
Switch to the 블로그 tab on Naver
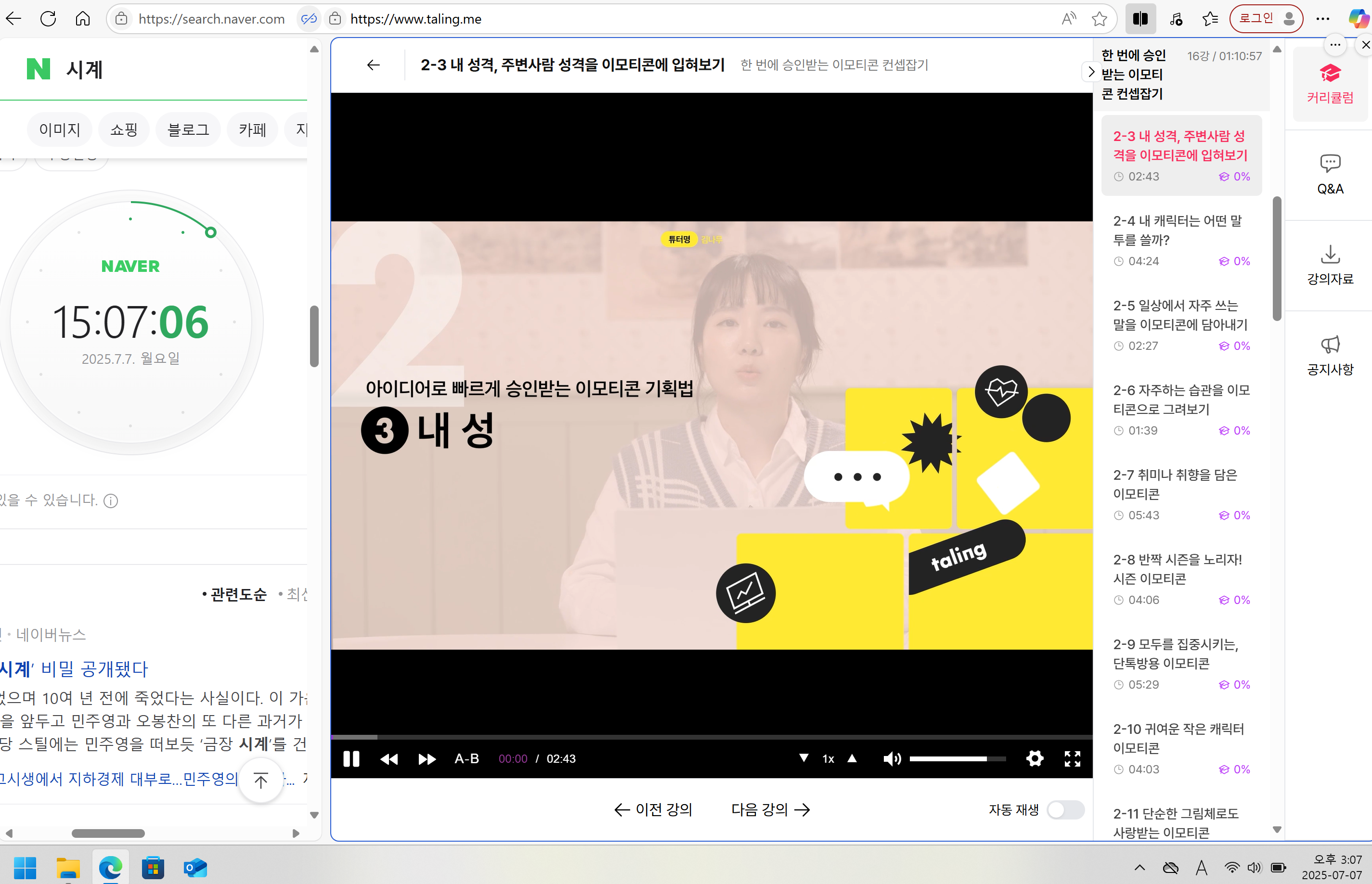coord(187,129)
